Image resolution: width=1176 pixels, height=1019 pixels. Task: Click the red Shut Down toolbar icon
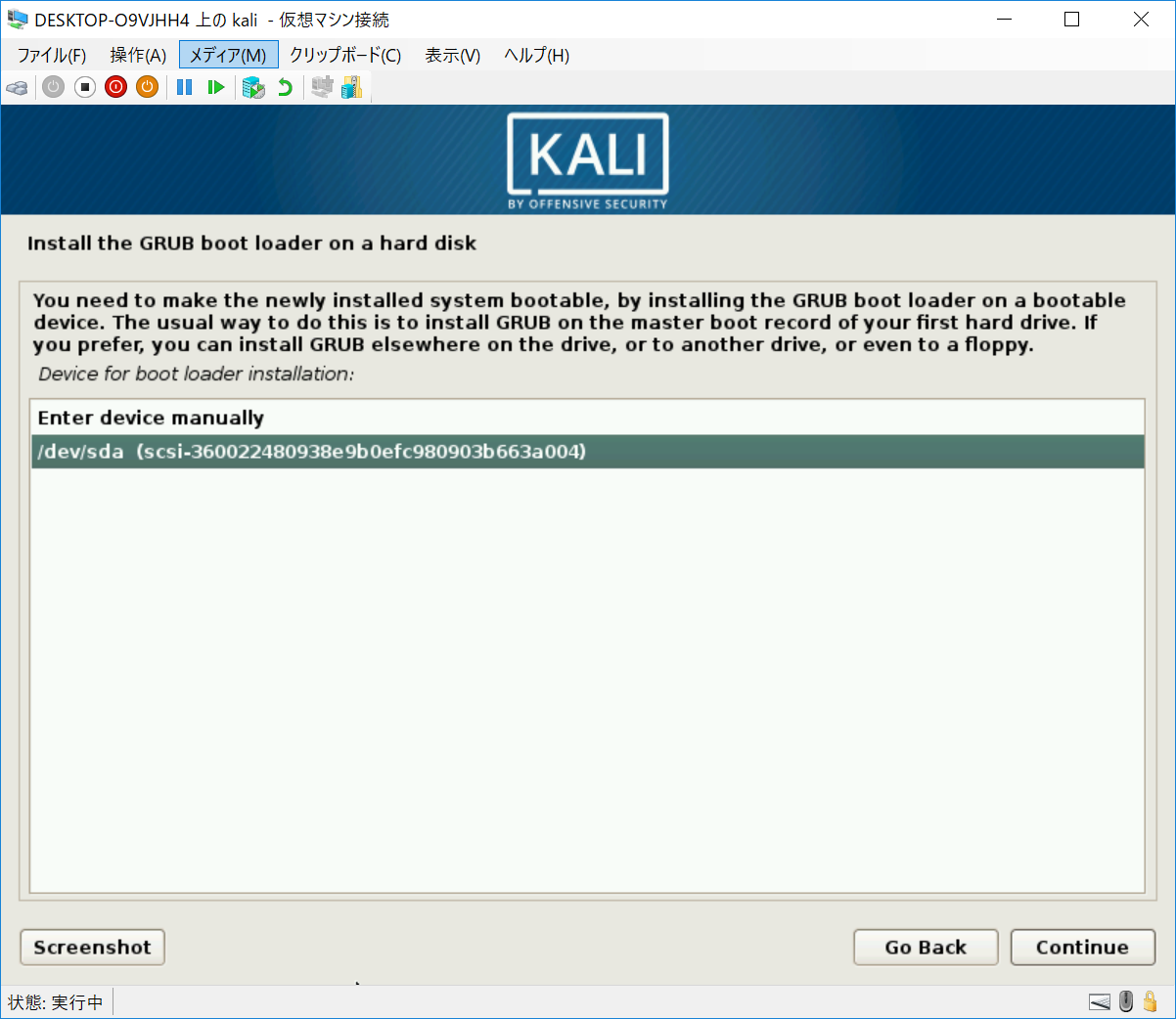pyautogui.click(x=116, y=88)
